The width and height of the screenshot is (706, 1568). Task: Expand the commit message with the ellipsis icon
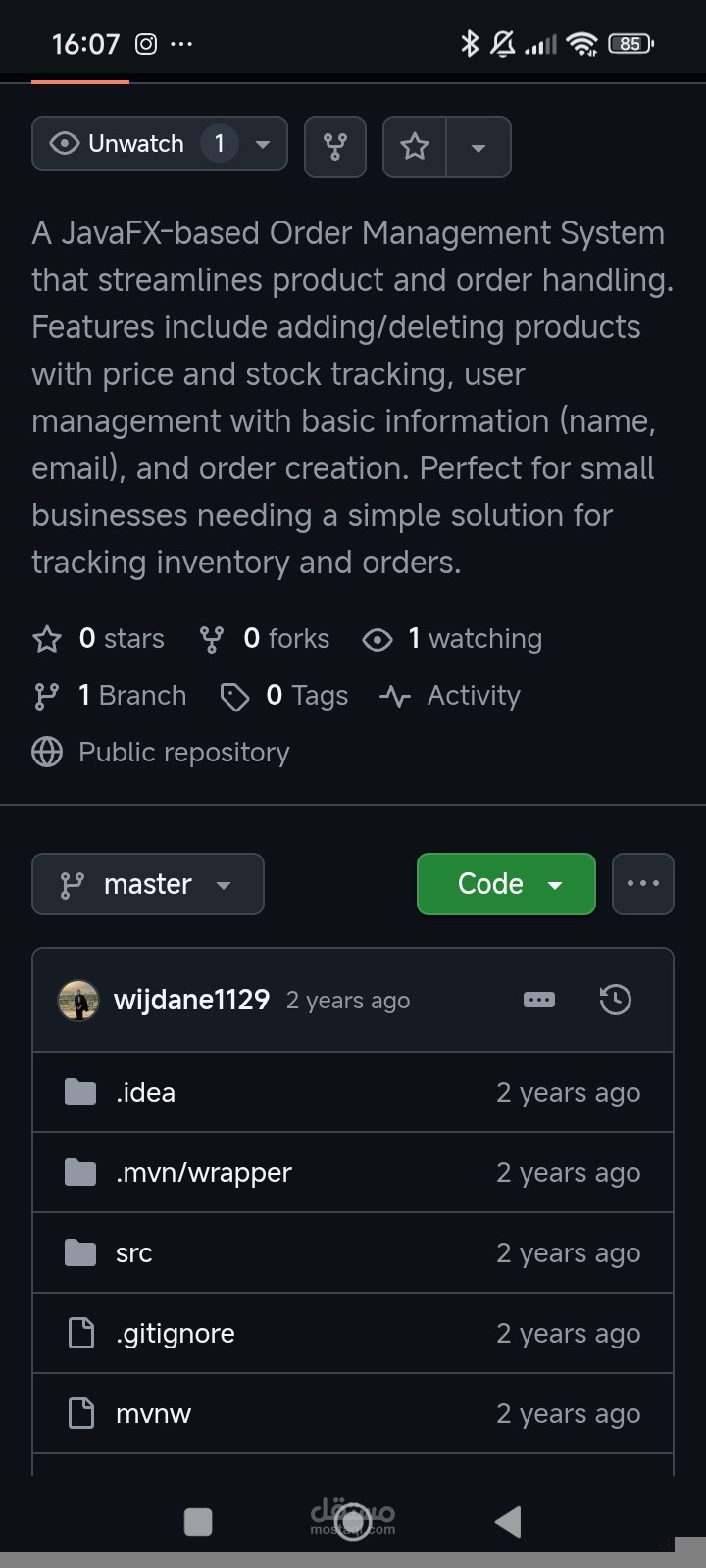click(x=539, y=999)
